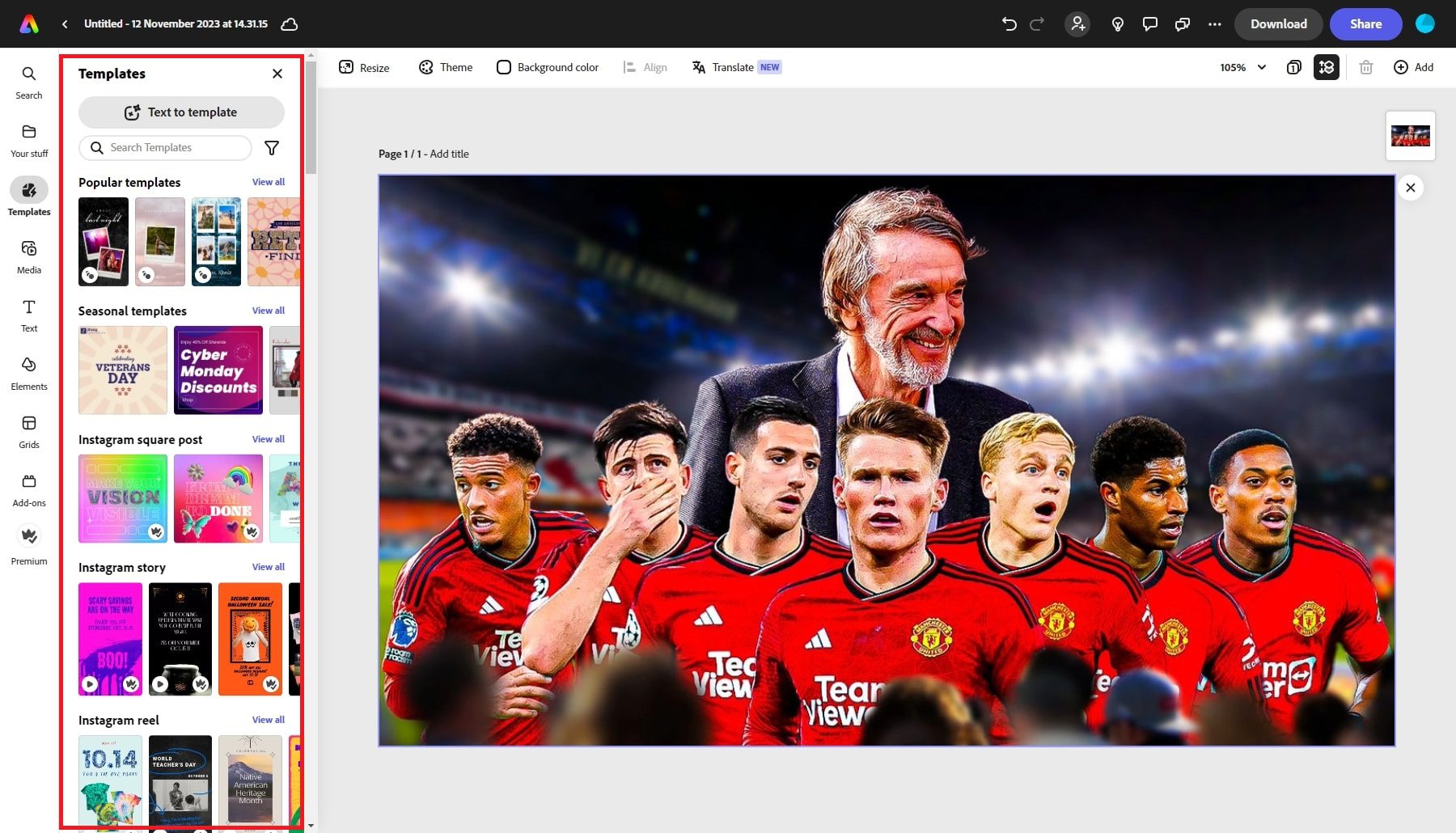
Task: Click the page thumbnail preview
Action: [x=1410, y=135]
